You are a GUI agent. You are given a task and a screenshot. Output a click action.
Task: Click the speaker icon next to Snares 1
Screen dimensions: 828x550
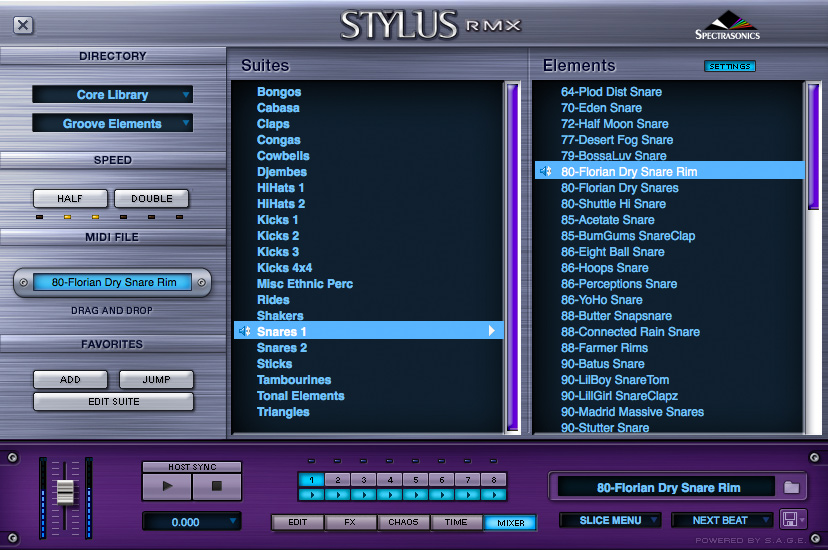coord(244,331)
